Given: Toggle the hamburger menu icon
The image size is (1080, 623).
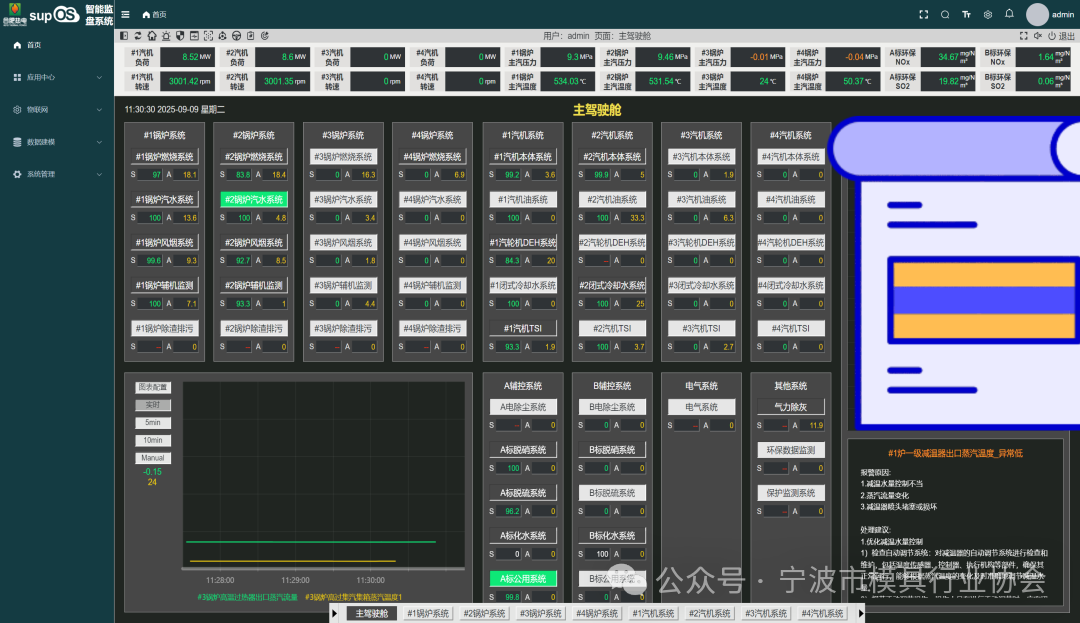Looking at the screenshot, I should point(125,14).
